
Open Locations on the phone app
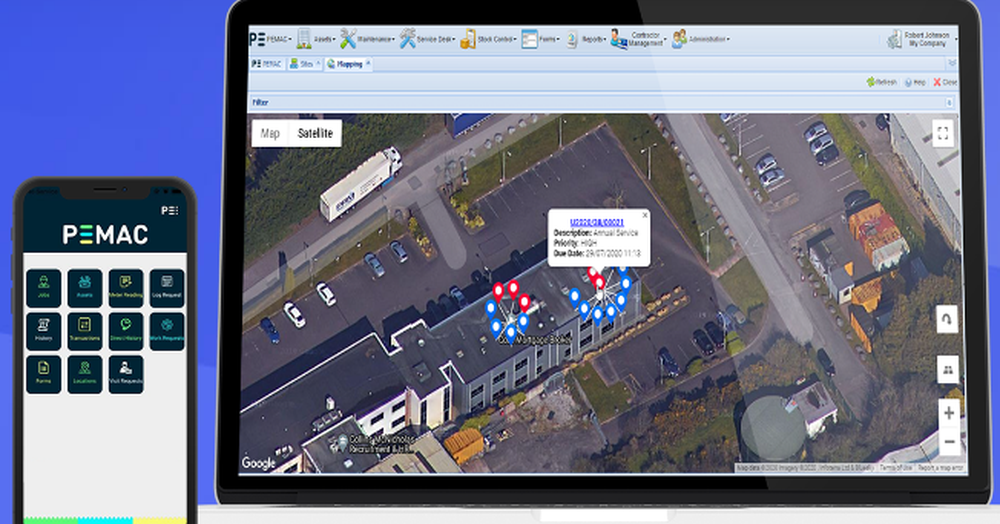coord(85,374)
